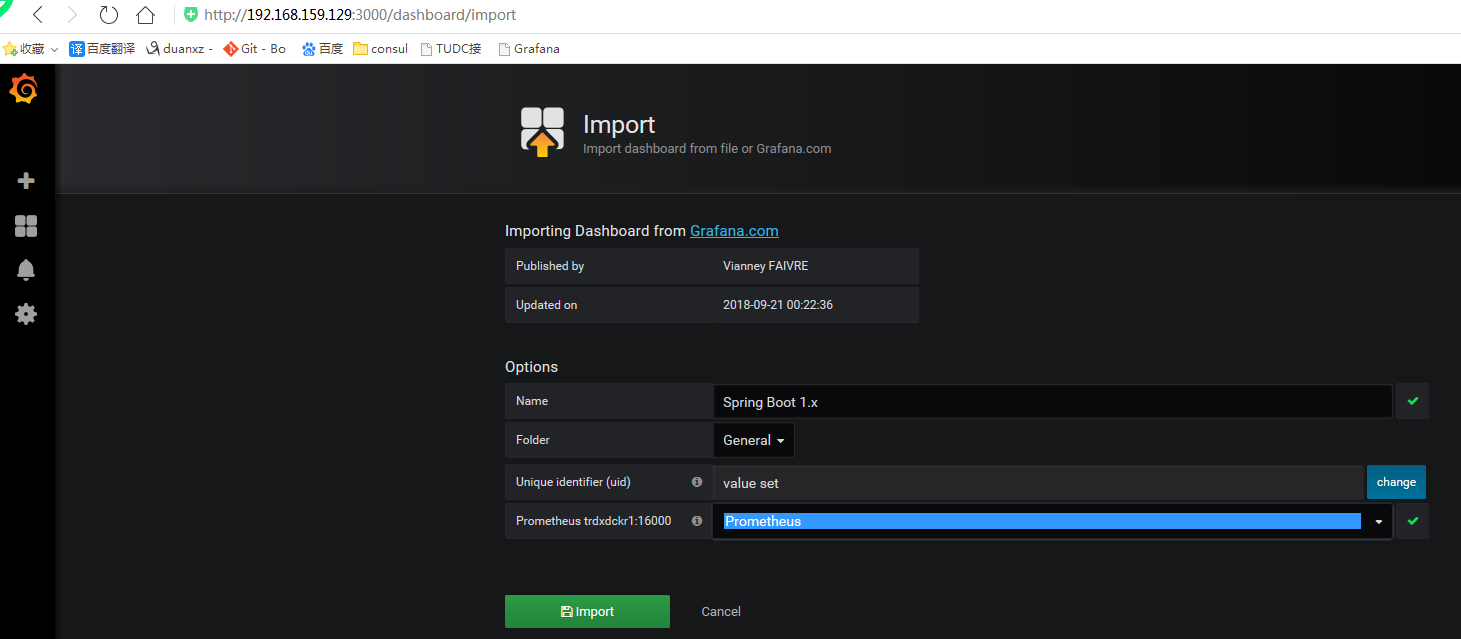Image resolution: width=1461 pixels, height=639 pixels.
Task: Open the consul bookmark folder
Action: coord(381,48)
